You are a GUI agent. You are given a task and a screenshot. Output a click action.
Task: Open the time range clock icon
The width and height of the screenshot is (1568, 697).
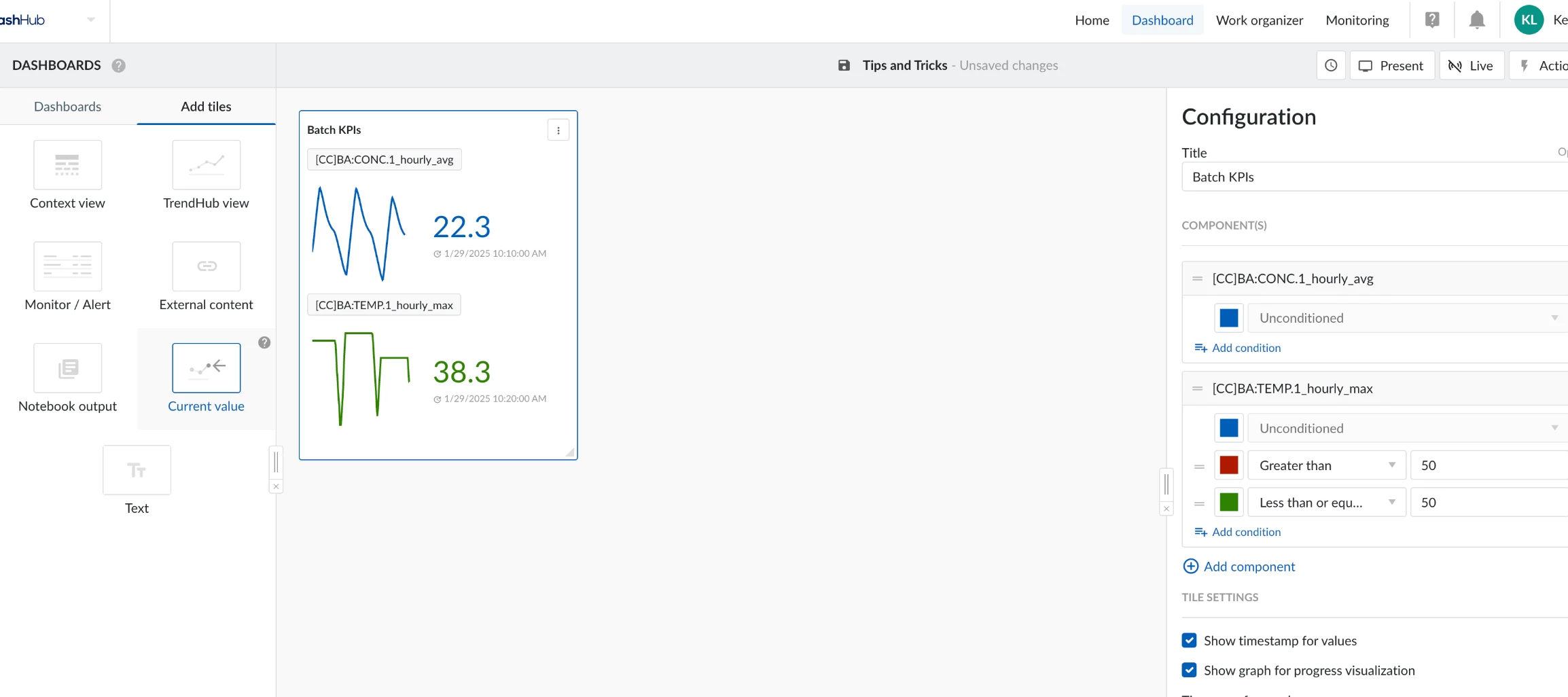click(x=1331, y=65)
